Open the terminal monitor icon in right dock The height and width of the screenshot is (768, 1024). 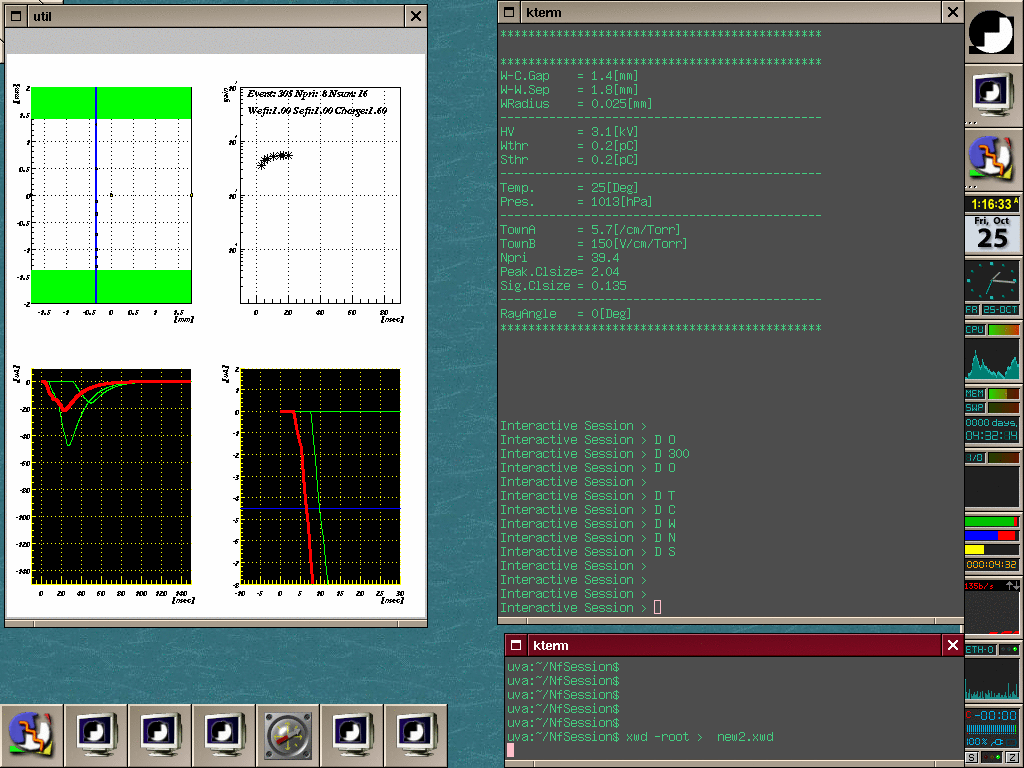coord(993,94)
